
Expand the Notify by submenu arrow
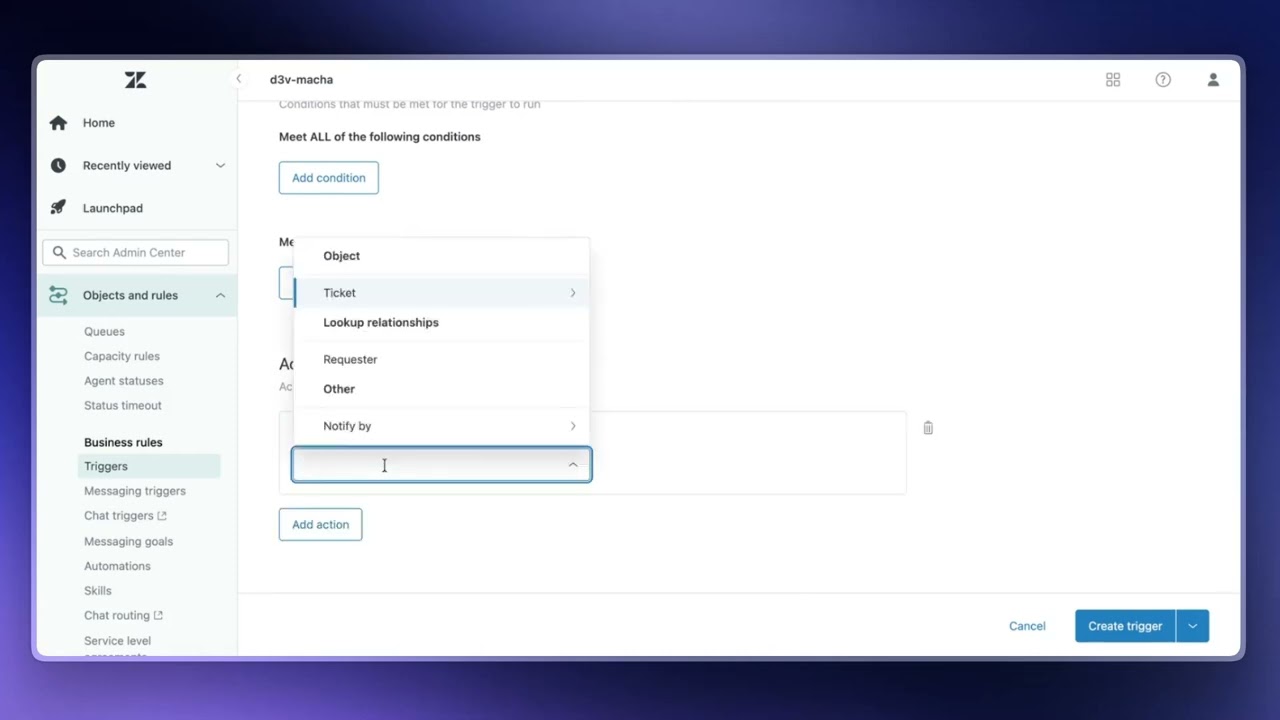tap(573, 426)
